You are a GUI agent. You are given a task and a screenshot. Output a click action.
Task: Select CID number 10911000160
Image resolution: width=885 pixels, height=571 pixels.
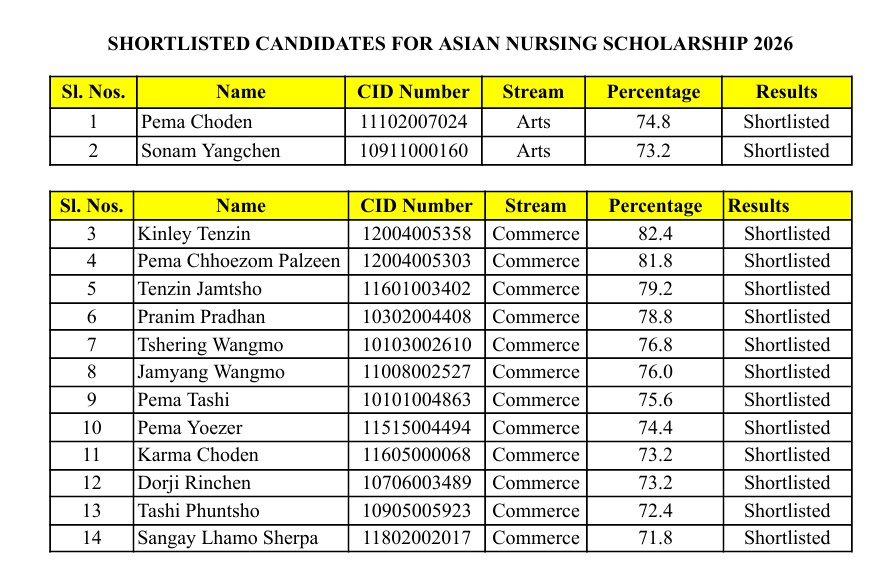(x=414, y=151)
